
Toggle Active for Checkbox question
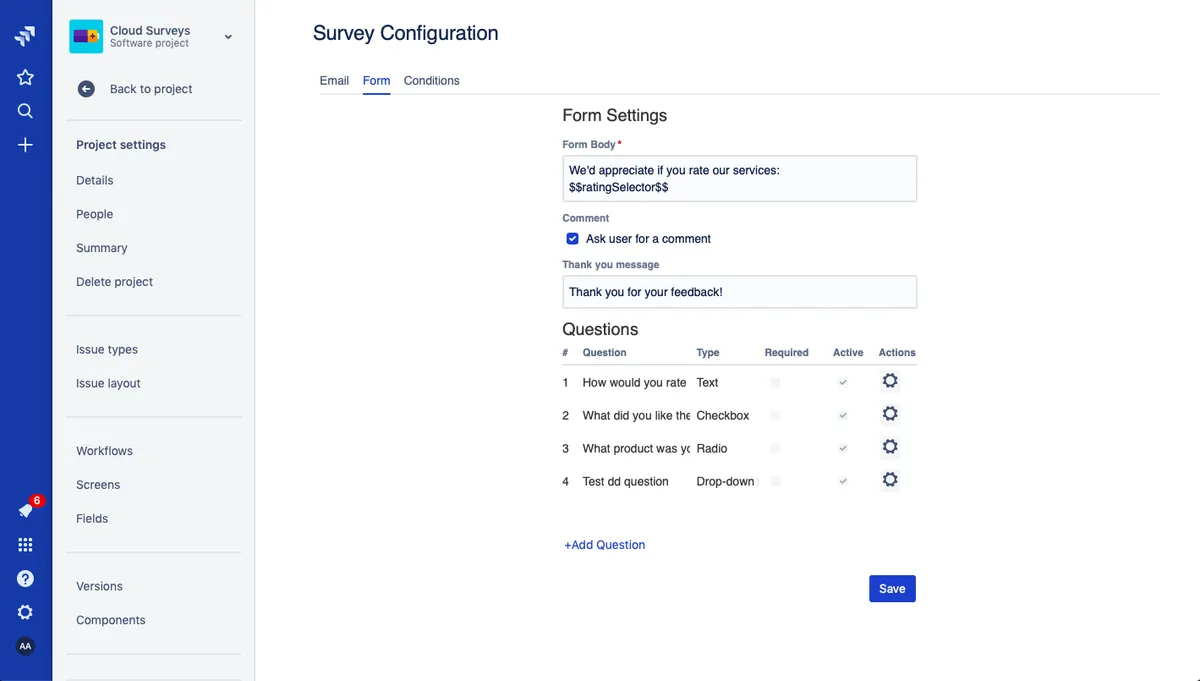843,415
